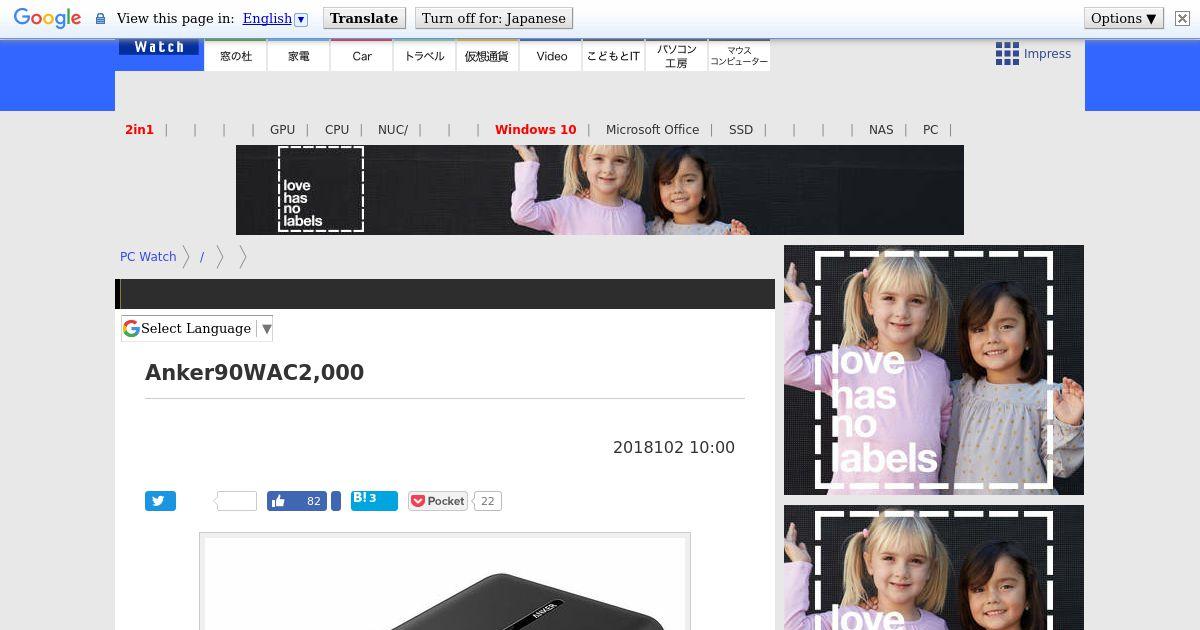Viewport: 1200px width, 630px height.
Task: Open the マウスコンピューター site tab
Action: tap(739, 56)
